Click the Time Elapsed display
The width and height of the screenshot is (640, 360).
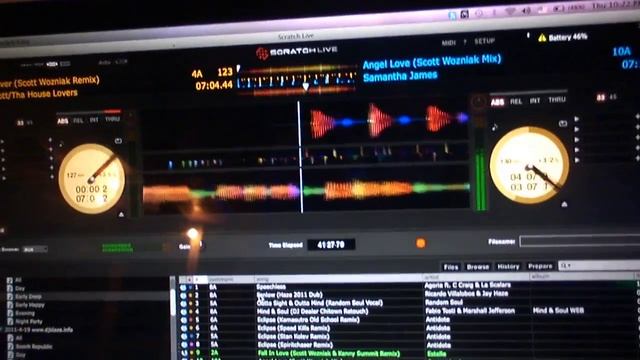(331, 245)
